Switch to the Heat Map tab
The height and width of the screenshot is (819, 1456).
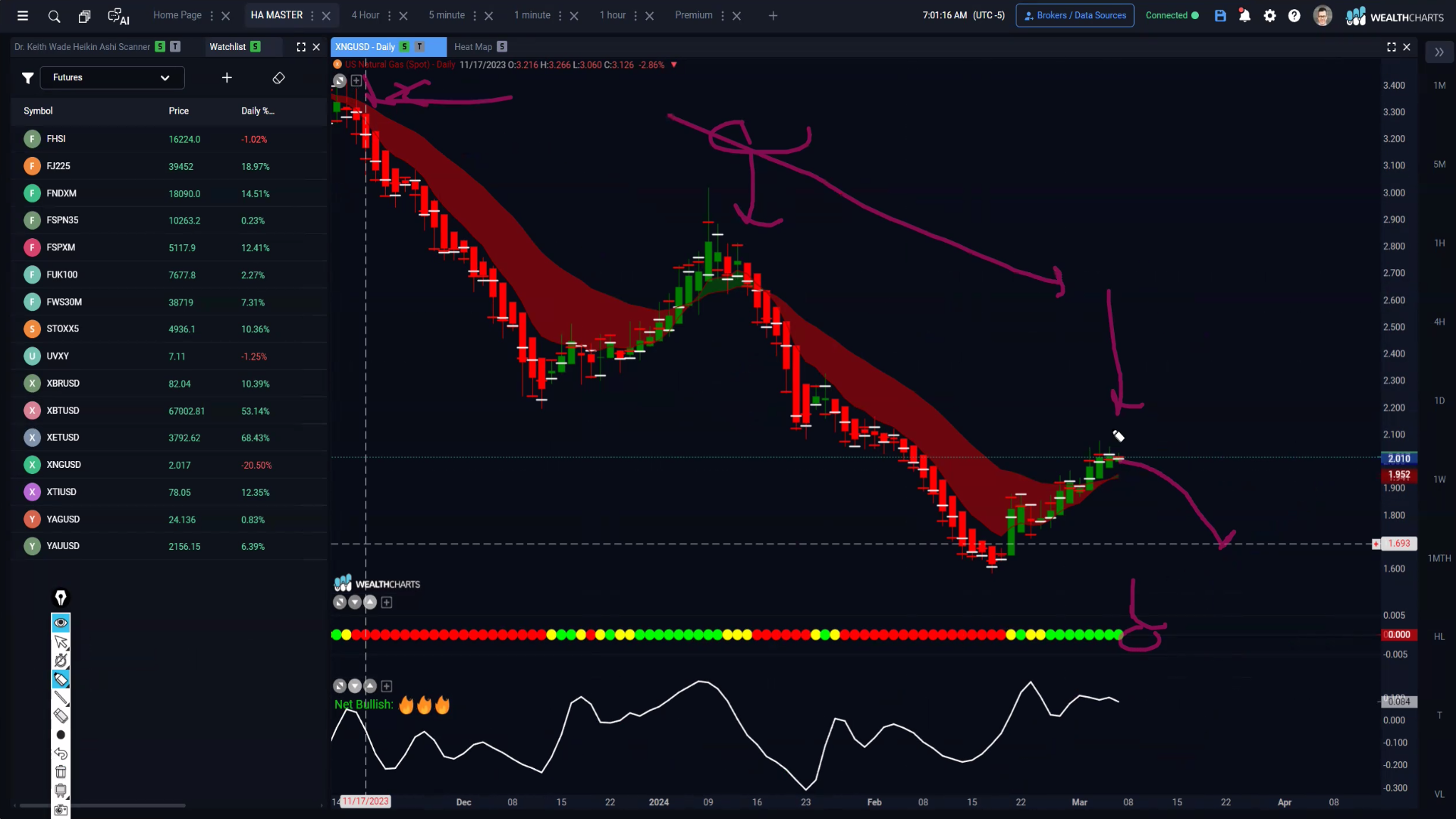click(473, 47)
